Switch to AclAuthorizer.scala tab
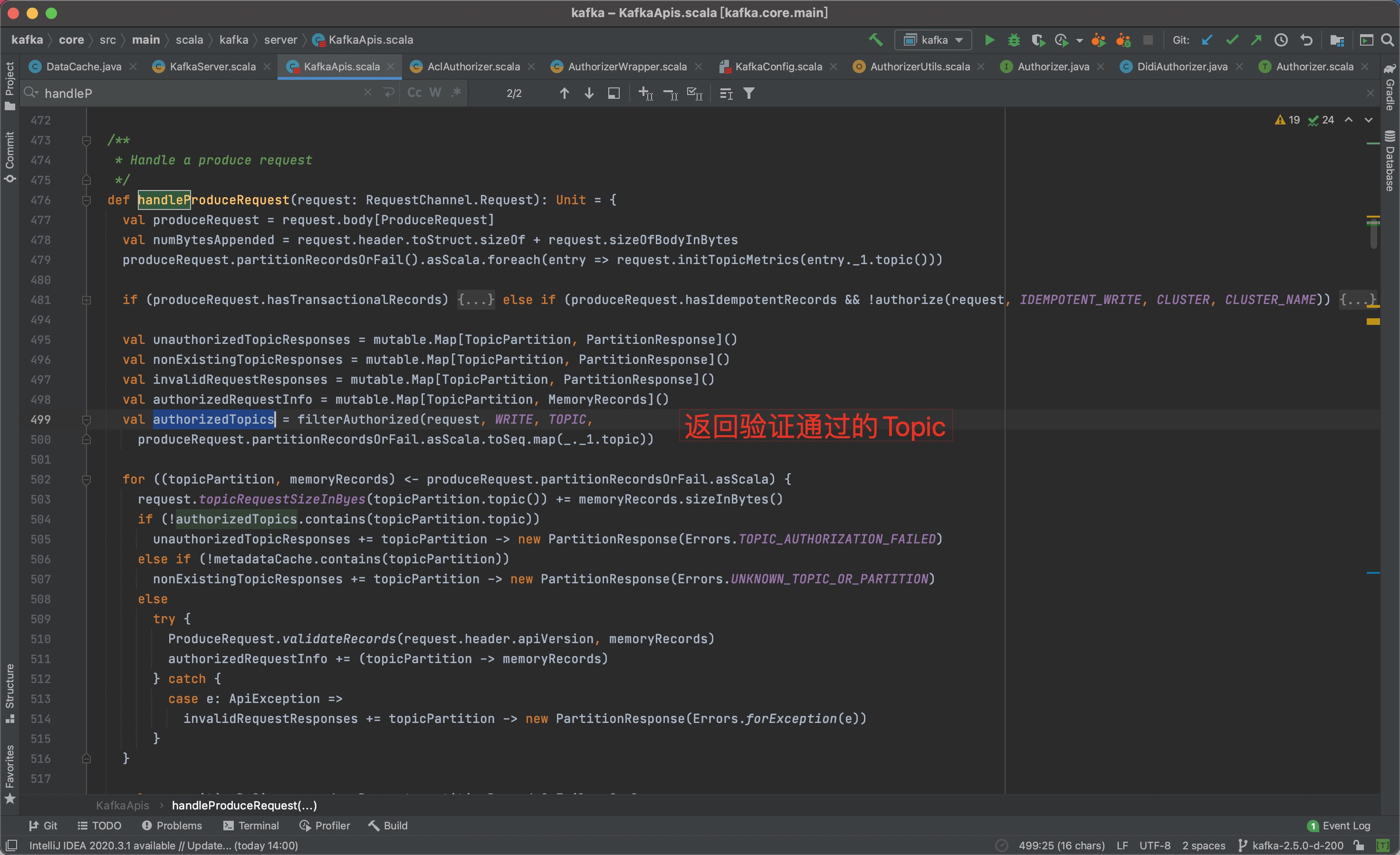The width and height of the screenshot is (1400, 855). pyautogui.click(x=473, y=66)
